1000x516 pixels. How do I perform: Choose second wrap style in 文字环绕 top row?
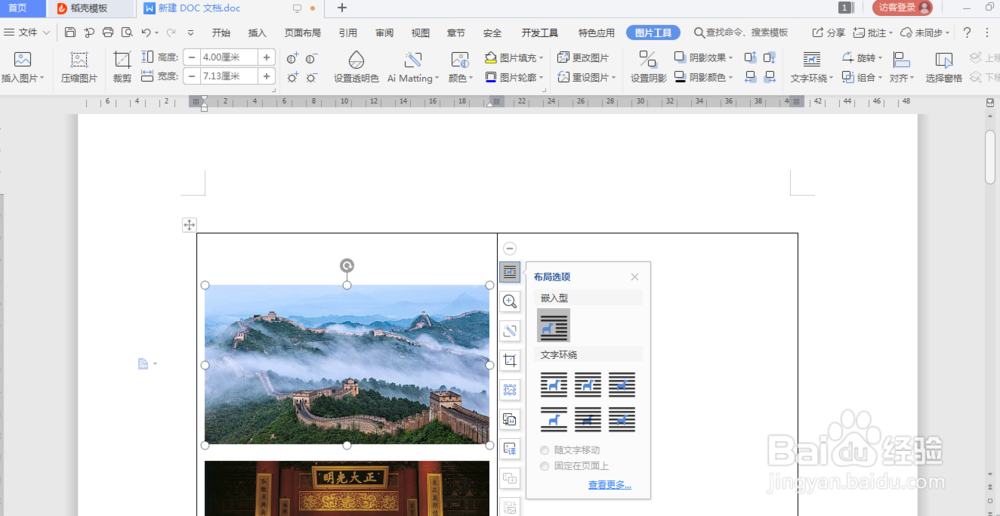588,385
